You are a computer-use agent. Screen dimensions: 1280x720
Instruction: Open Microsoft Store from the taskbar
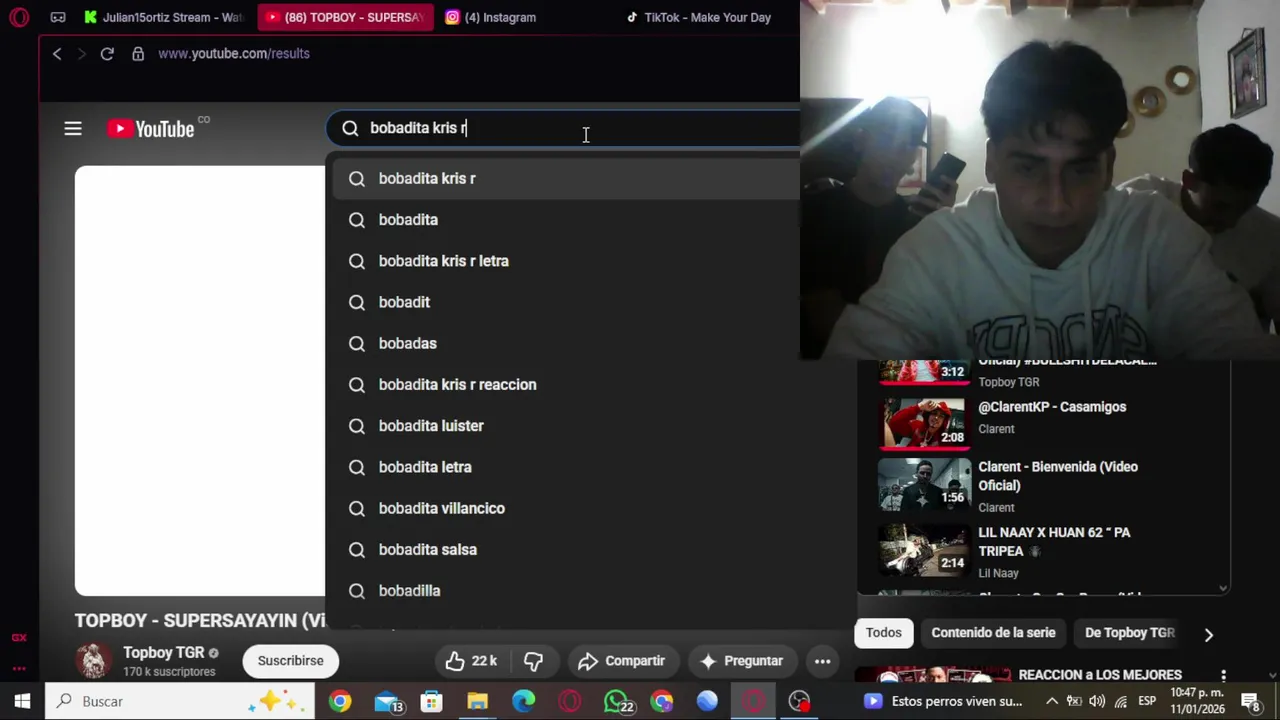click(431, 701)
